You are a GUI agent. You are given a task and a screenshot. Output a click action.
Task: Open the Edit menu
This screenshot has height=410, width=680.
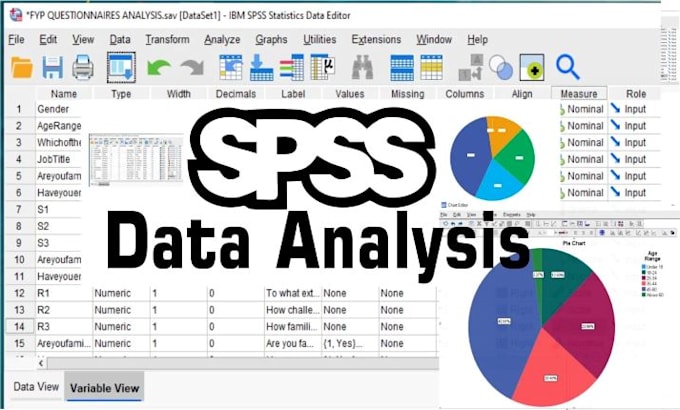tap(48, 39)
